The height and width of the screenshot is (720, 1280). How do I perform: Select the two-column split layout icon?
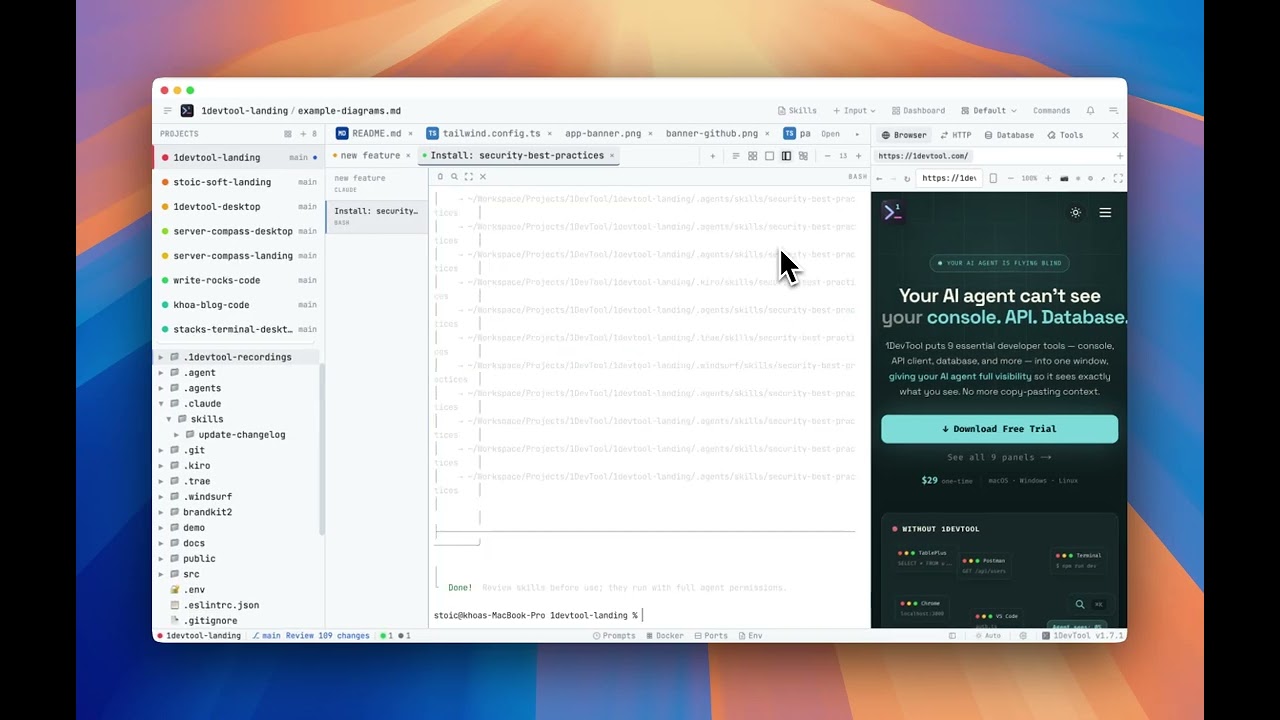coord(786,156)
